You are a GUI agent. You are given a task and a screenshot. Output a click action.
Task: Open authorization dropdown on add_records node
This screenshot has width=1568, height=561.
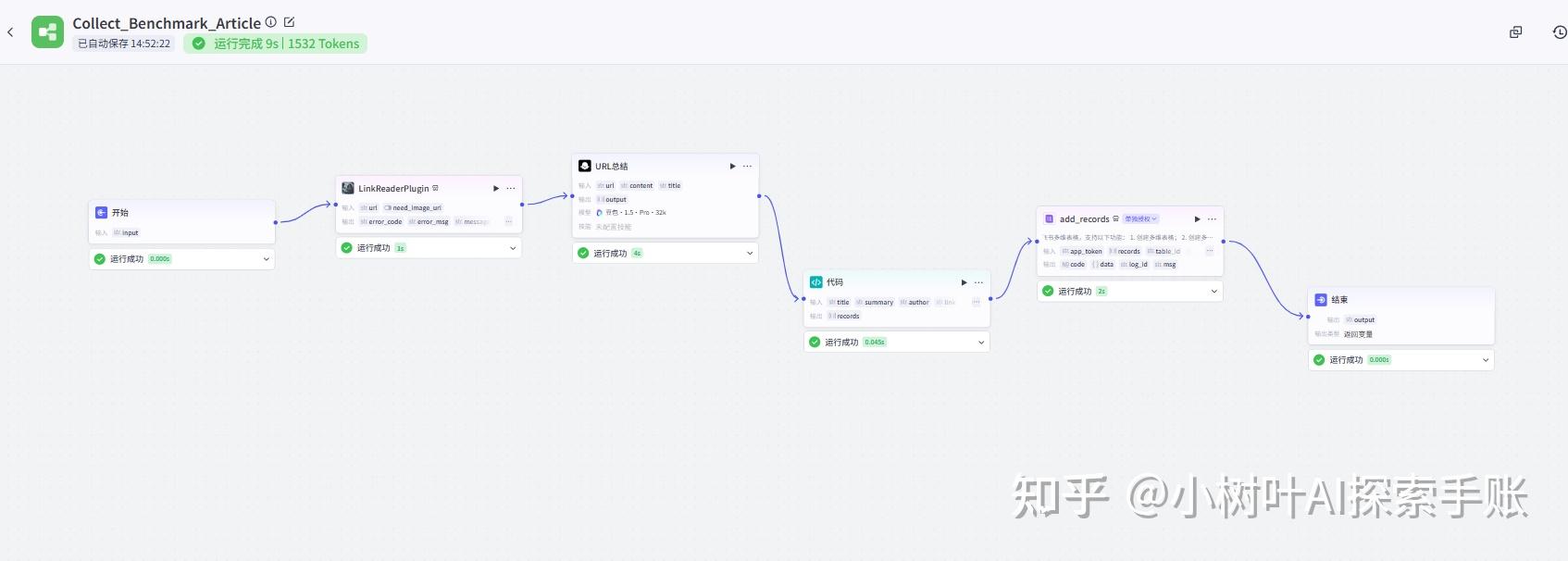[x=1140, y=219]
